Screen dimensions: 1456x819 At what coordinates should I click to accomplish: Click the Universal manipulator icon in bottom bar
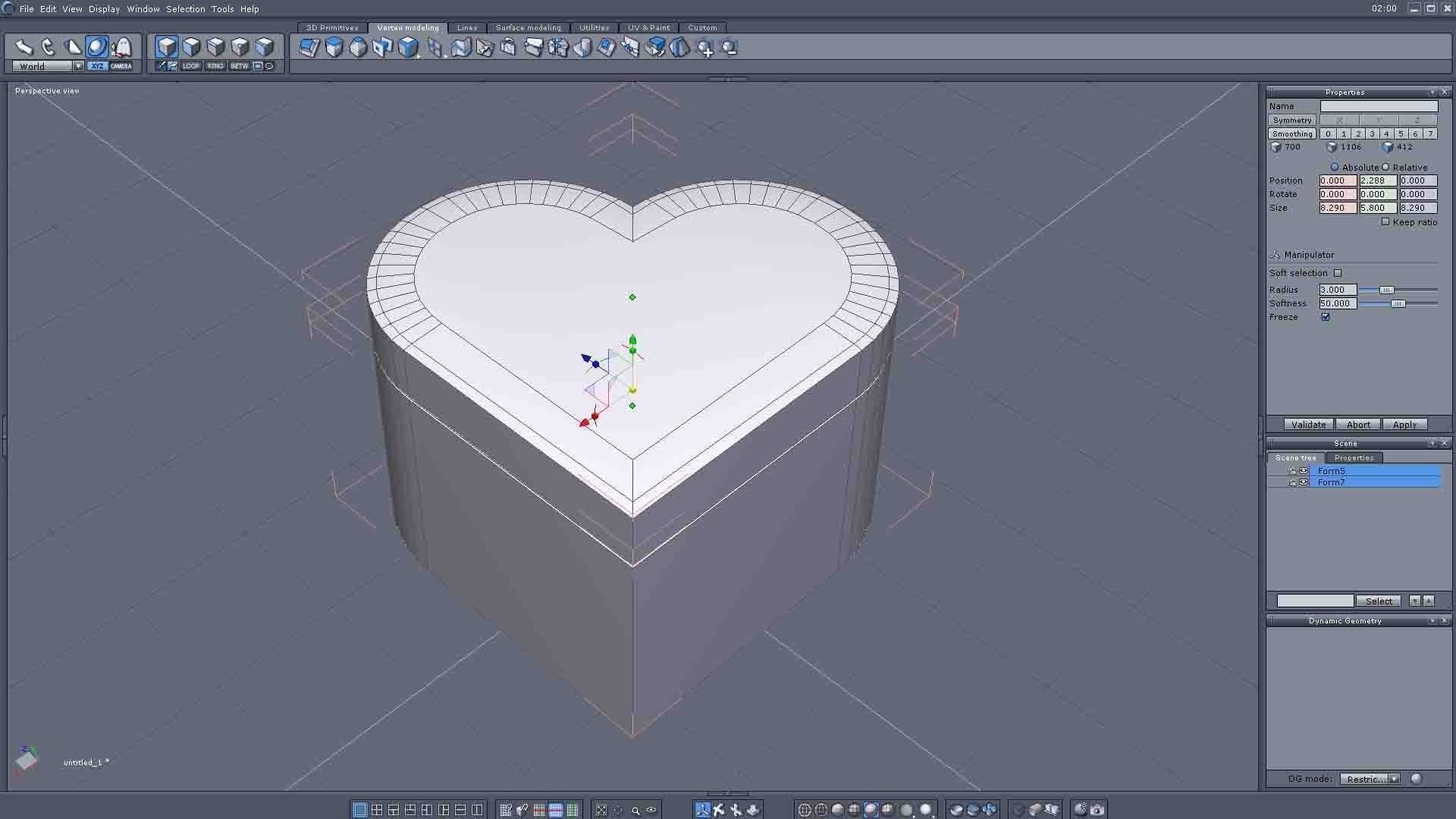coord(702,810)
